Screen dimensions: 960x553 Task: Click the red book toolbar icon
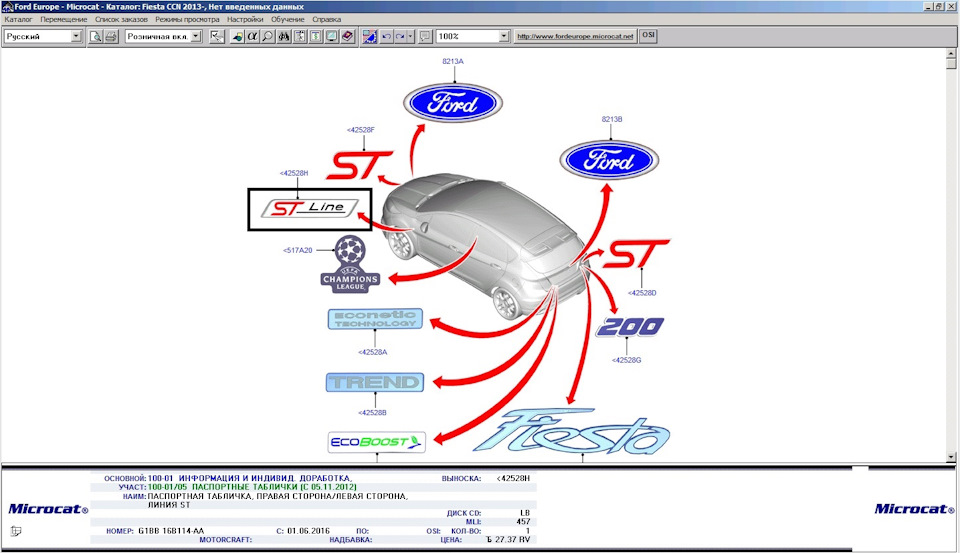[347, 36]
